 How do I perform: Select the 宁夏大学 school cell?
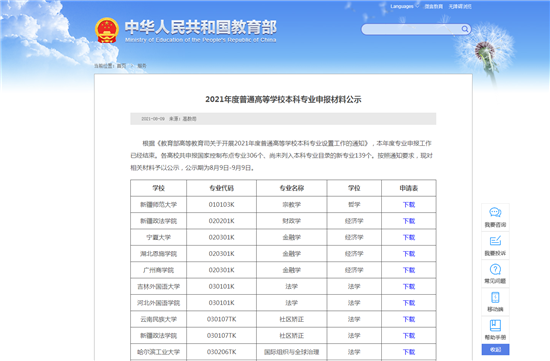point(159,238)
